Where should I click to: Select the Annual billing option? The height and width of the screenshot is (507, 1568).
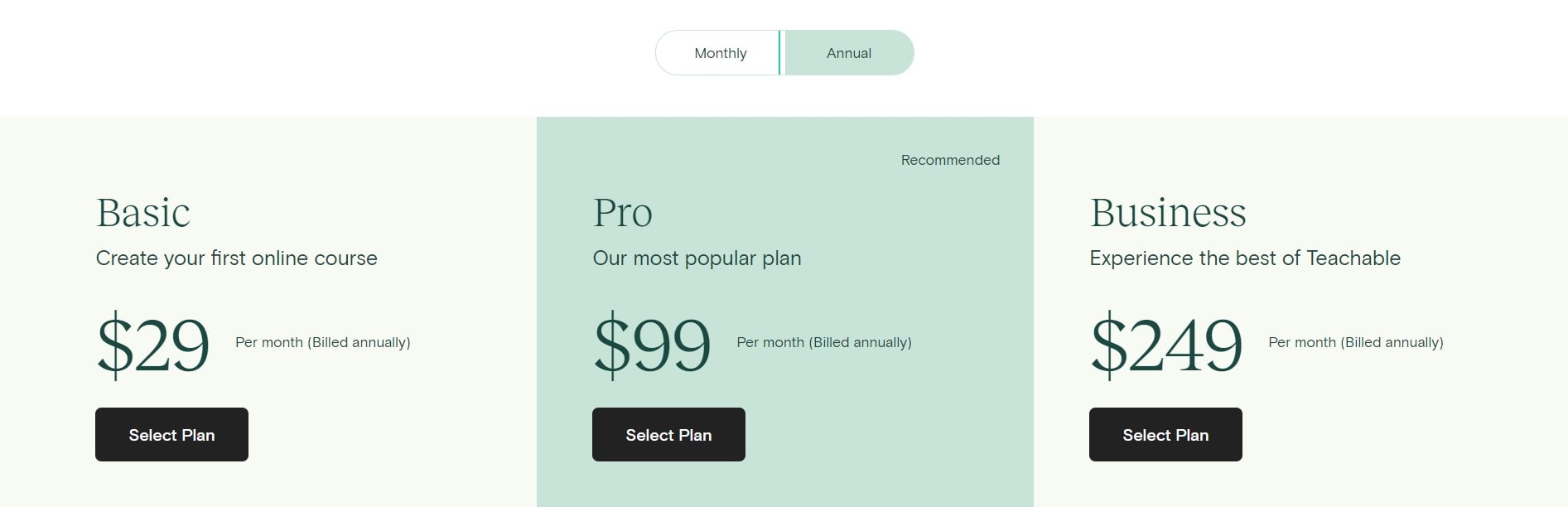(x=849, y=53)
